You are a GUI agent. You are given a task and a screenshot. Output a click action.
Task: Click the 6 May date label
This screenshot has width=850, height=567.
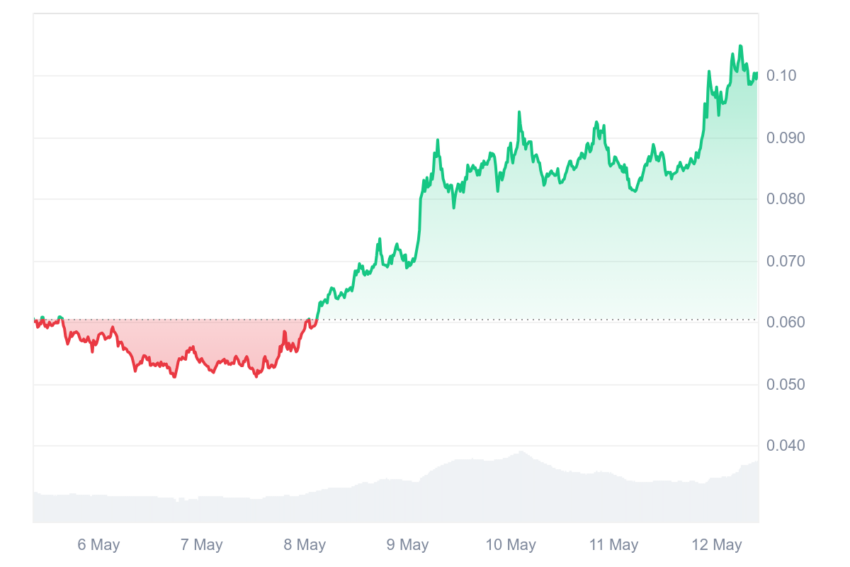(x=98, y=544)
